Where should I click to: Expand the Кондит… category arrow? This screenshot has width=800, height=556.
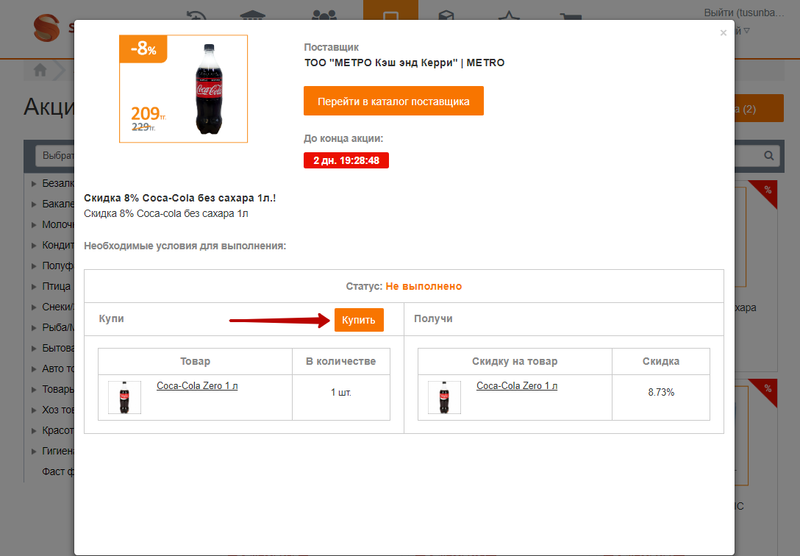pos(34,245)
